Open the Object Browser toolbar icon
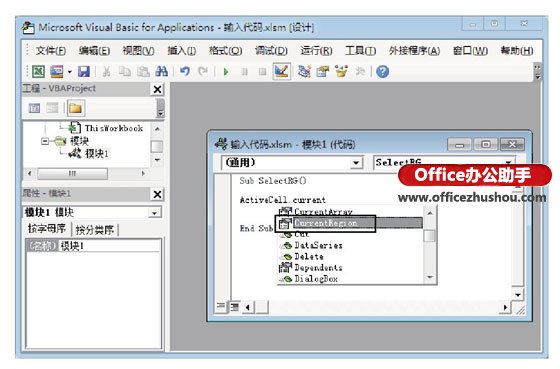 tap(341, 72)
